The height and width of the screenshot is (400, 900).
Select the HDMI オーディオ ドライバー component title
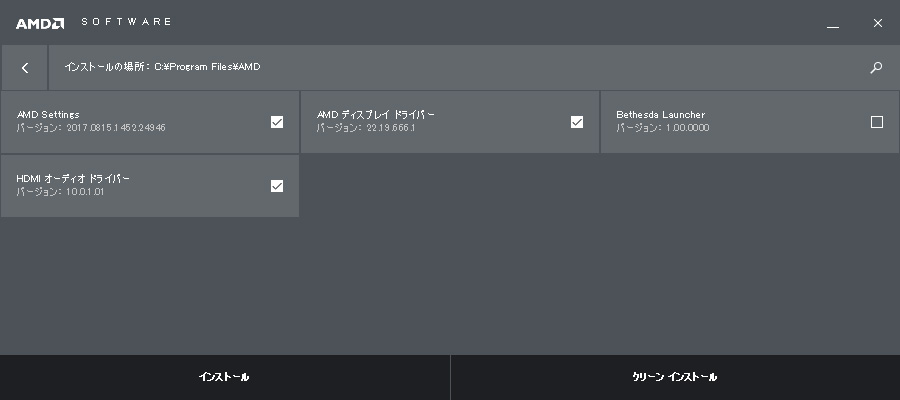73,178
